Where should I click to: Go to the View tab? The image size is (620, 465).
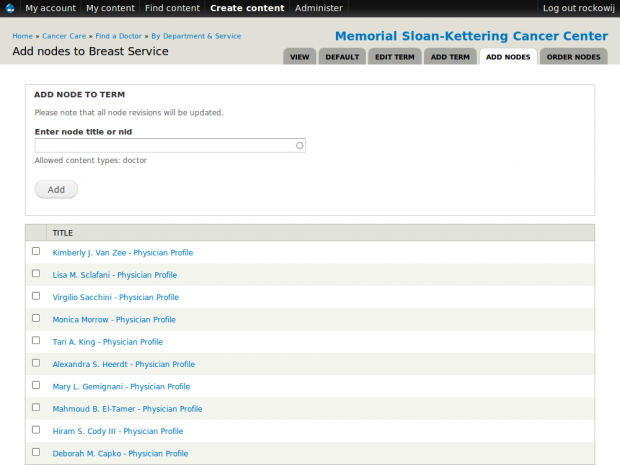(300, 57)
